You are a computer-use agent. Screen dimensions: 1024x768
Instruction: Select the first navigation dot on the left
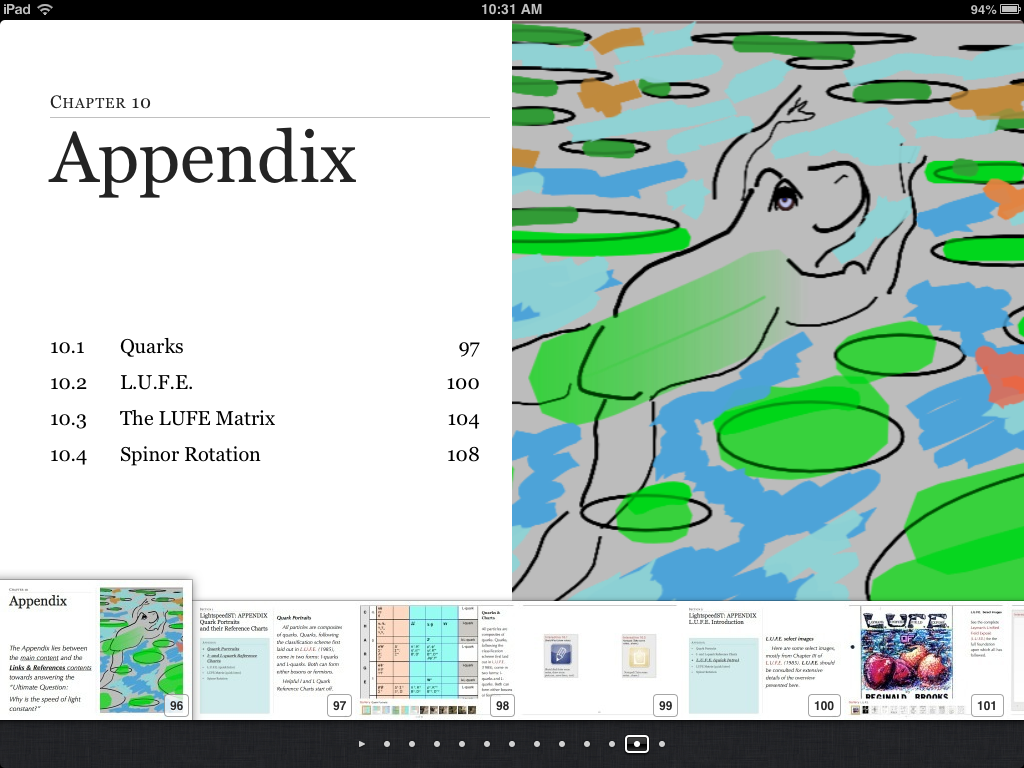coord(387,744)
